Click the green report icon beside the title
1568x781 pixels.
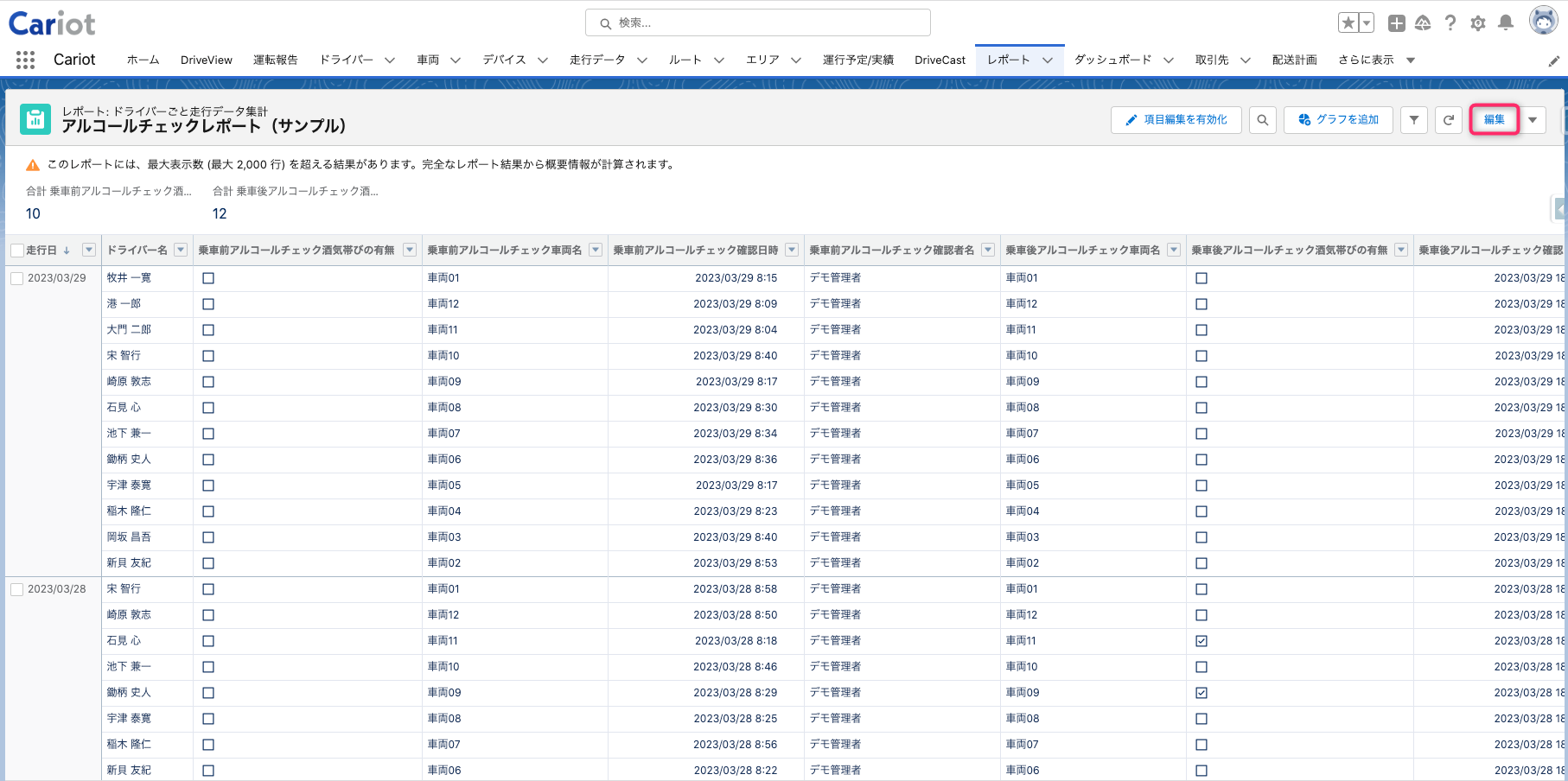click(x=35, y=120)
